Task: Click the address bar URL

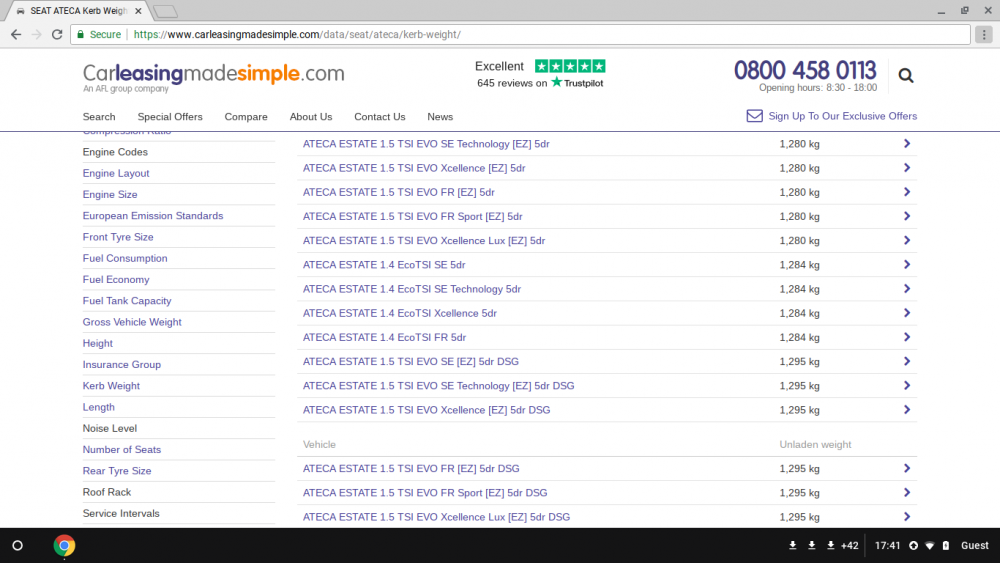Action: click(297, 34)
